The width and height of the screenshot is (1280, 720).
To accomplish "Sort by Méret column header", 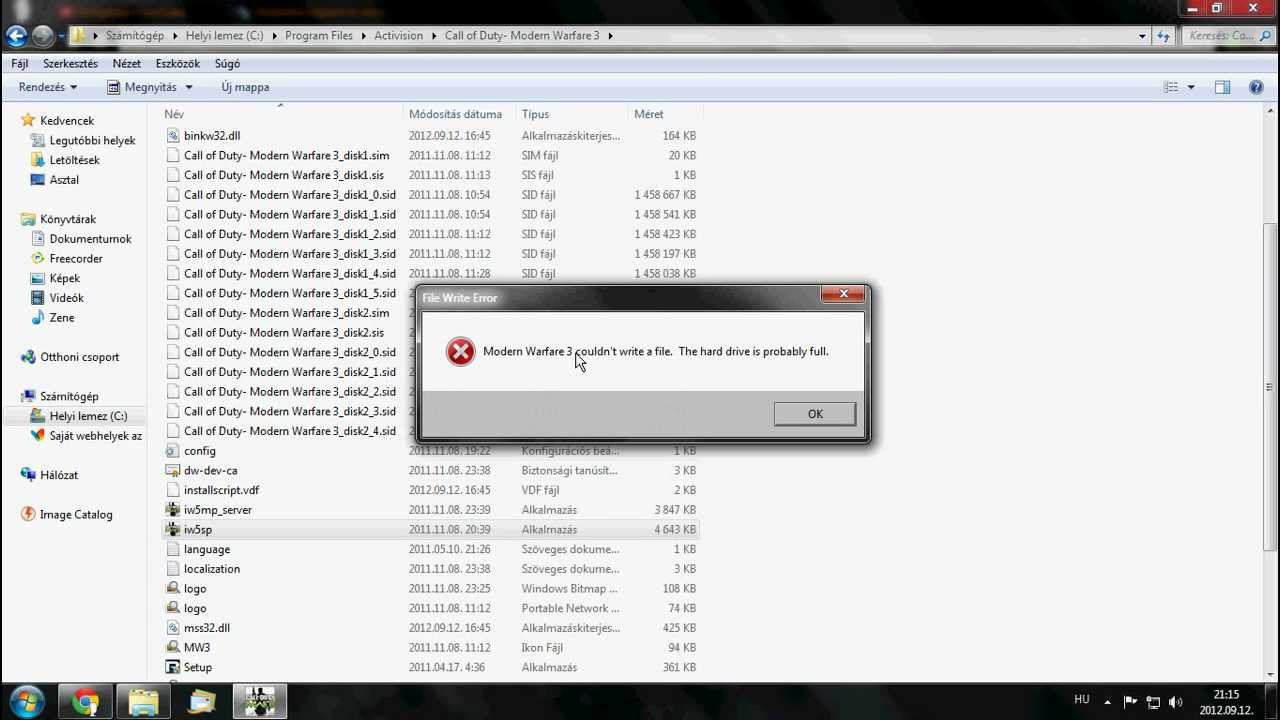I will pyautogui.click(x=664, y=114).
